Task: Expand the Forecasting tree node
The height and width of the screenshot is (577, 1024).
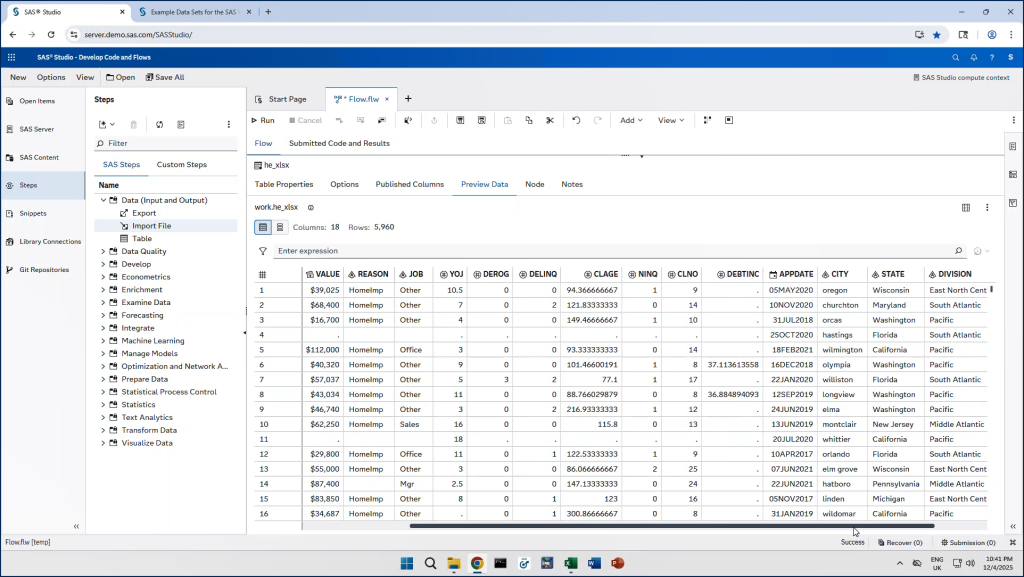Action: pyautogui.click(x=103, y=315)
